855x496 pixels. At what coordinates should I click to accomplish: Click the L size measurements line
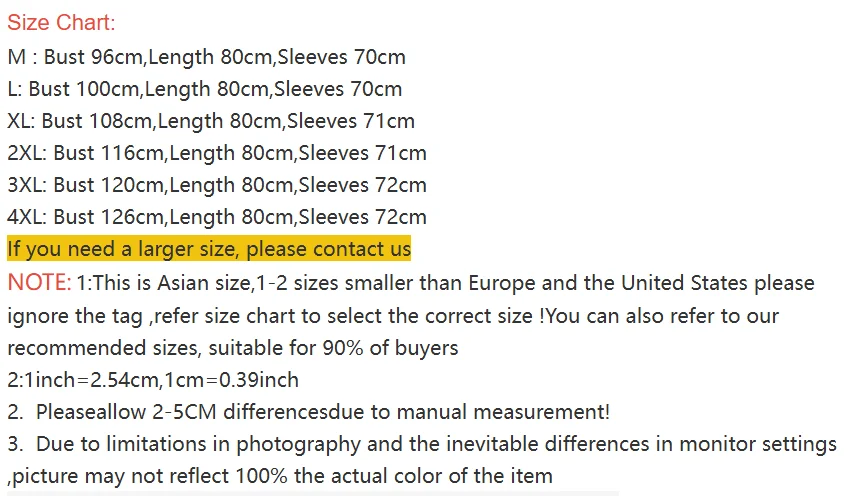coord(204,89)
